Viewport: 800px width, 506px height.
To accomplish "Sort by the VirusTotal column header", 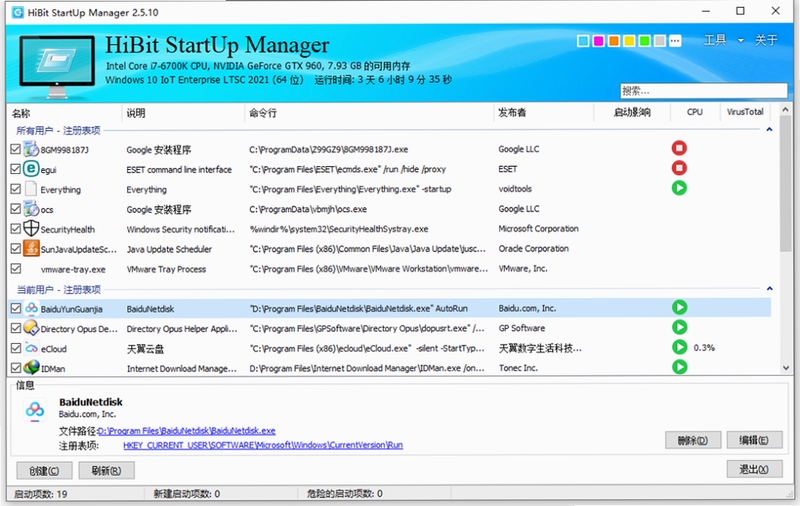I will 745,112.
